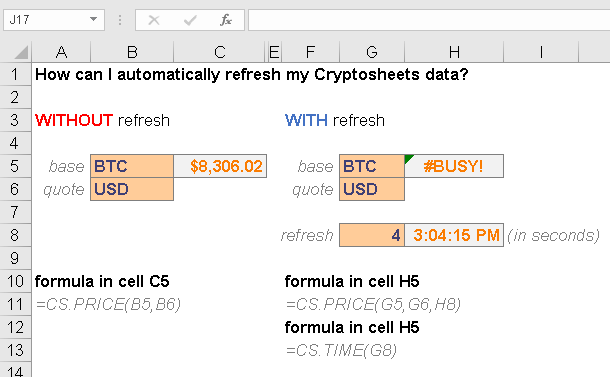Select row 6 header
The image size is (610, 377).
pos(15,189)
